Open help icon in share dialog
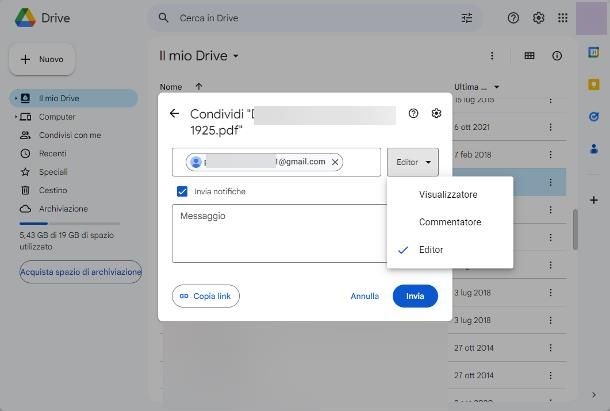The height and width of the screenshot is (411, 610). click(414, 113)
